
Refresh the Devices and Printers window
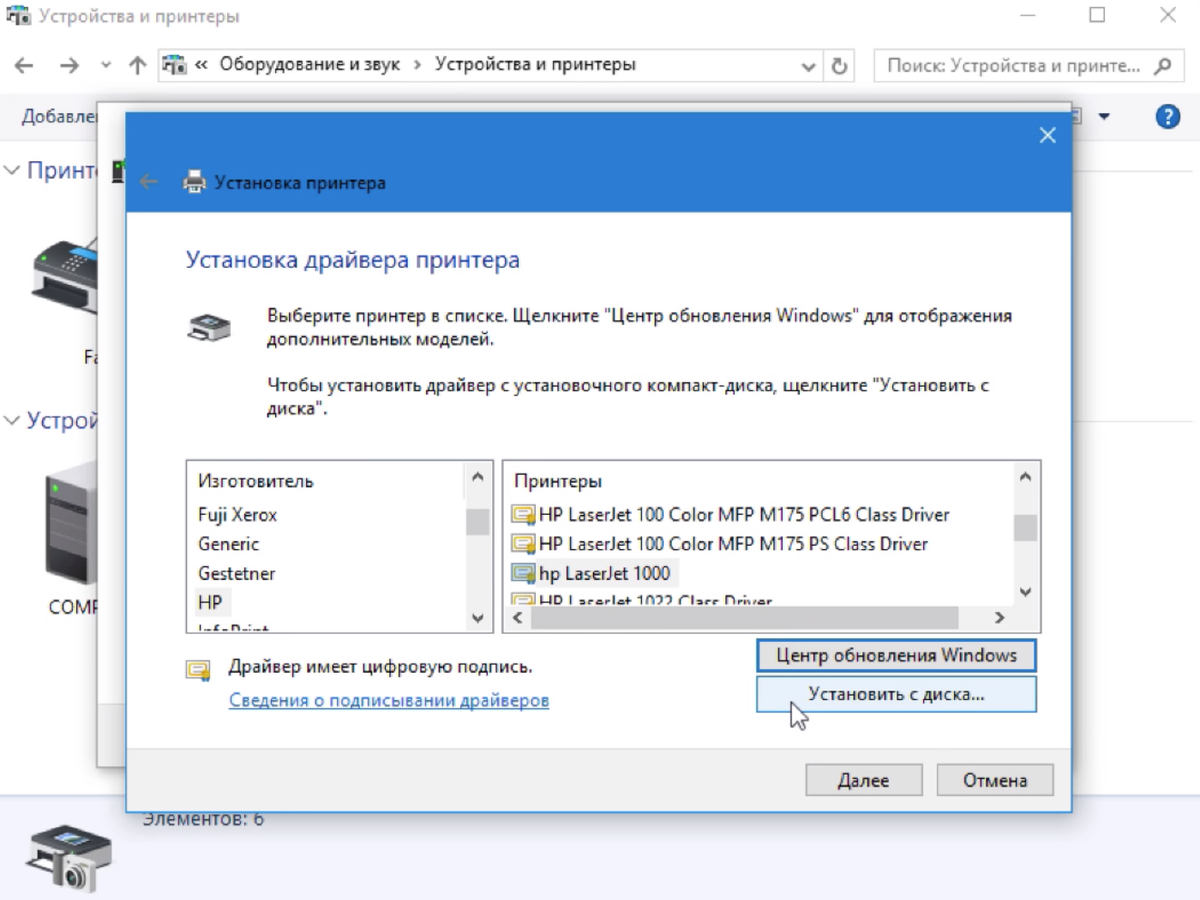tap(839, 66)
